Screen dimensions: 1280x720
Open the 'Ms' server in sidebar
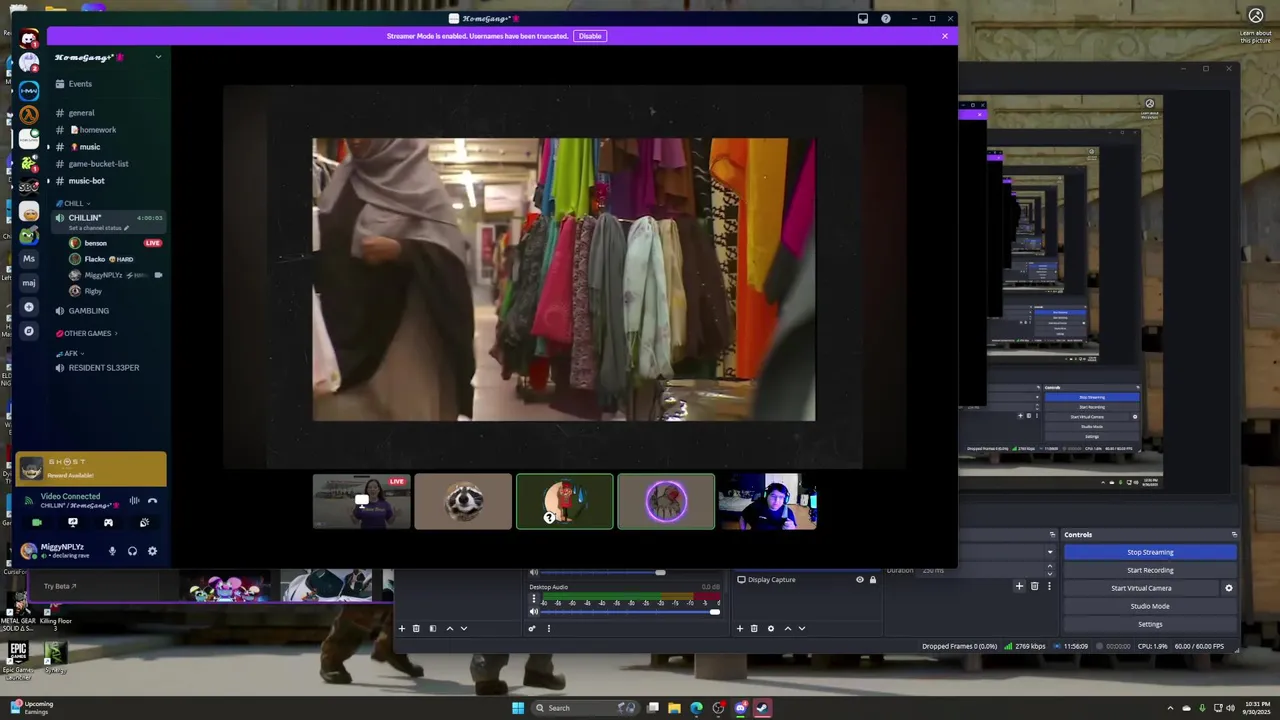29,259
